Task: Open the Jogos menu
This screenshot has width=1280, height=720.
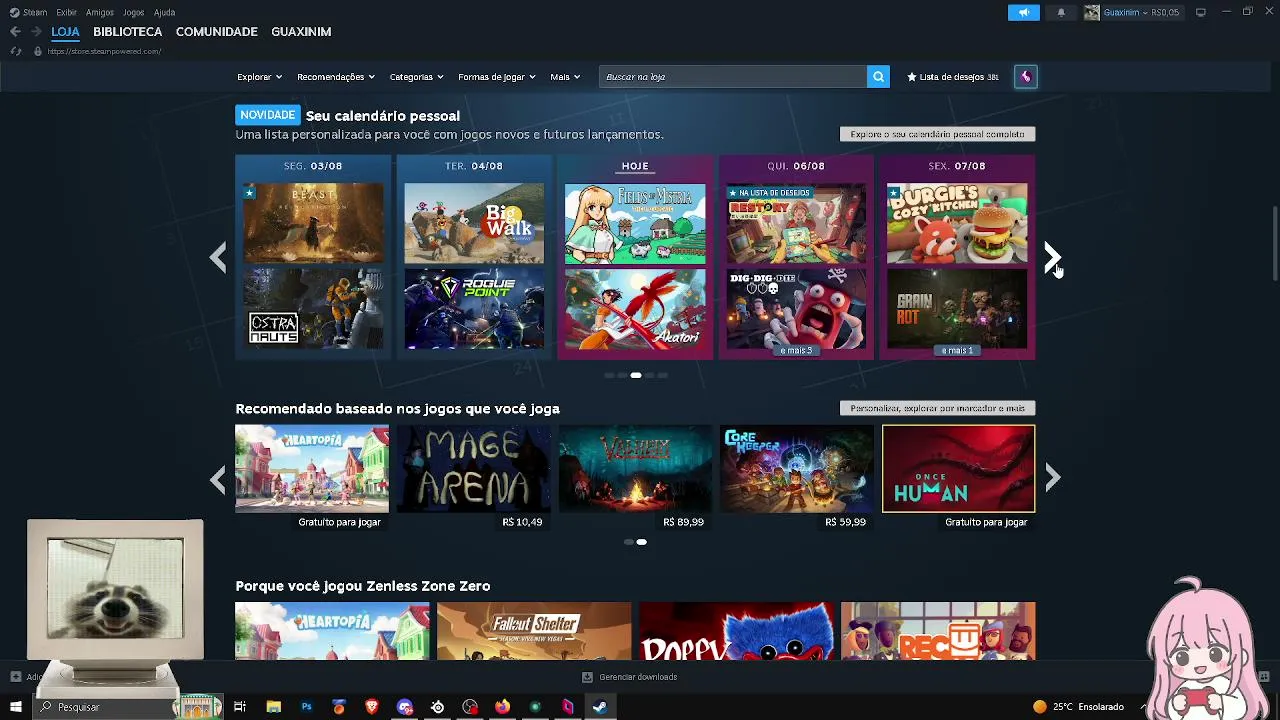Action: click(134, 12)
